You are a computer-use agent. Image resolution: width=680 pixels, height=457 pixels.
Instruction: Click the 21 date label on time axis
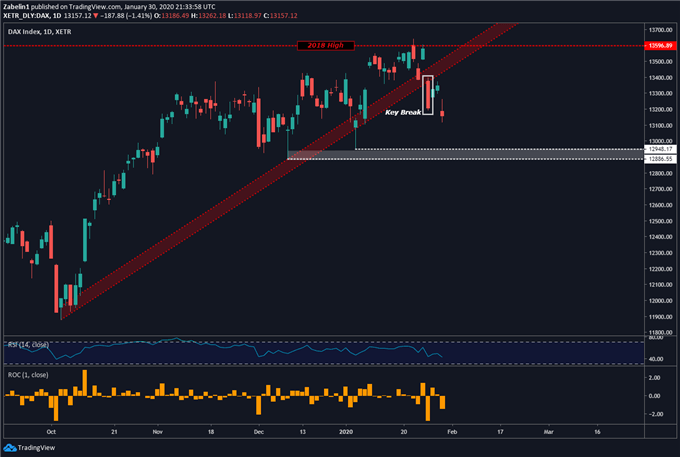point(114,432)
